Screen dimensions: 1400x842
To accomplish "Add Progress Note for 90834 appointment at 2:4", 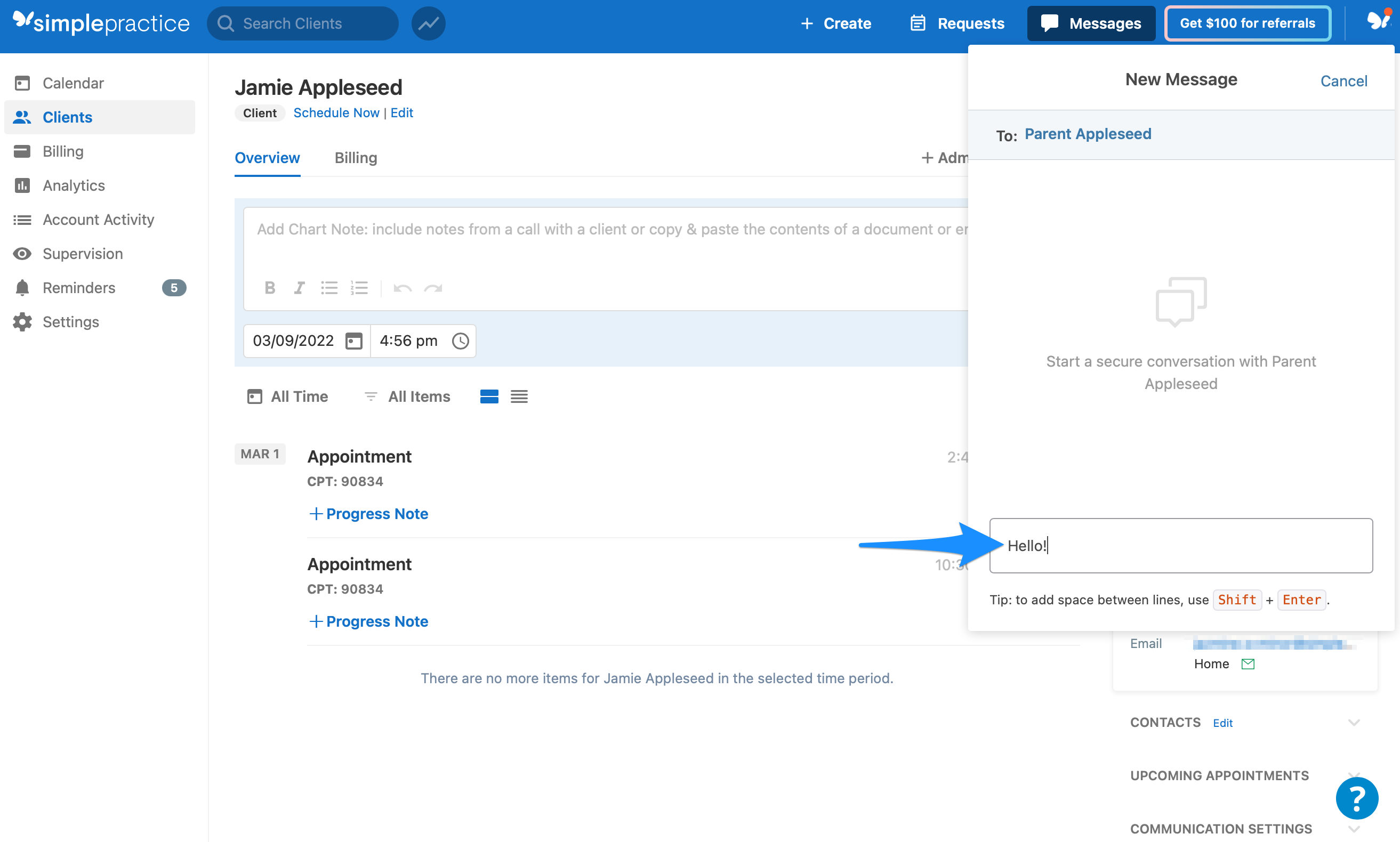I will 368,514.
